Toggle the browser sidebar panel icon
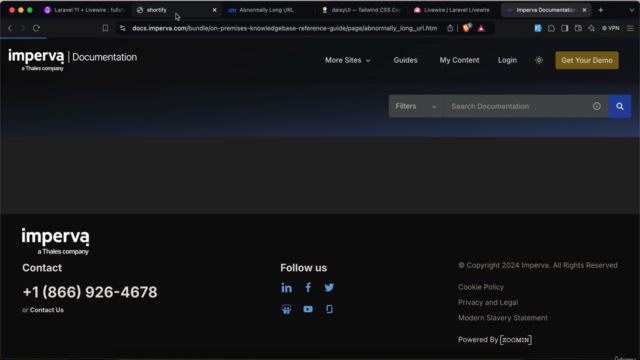 point(564,28)
